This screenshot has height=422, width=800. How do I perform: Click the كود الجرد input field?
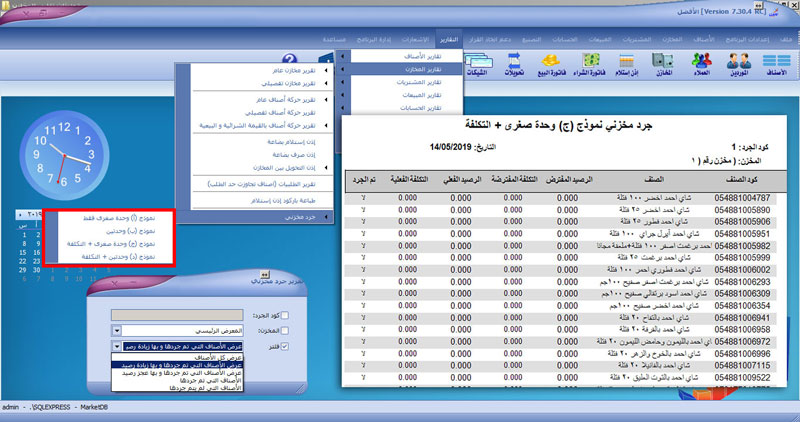[177, 315]
